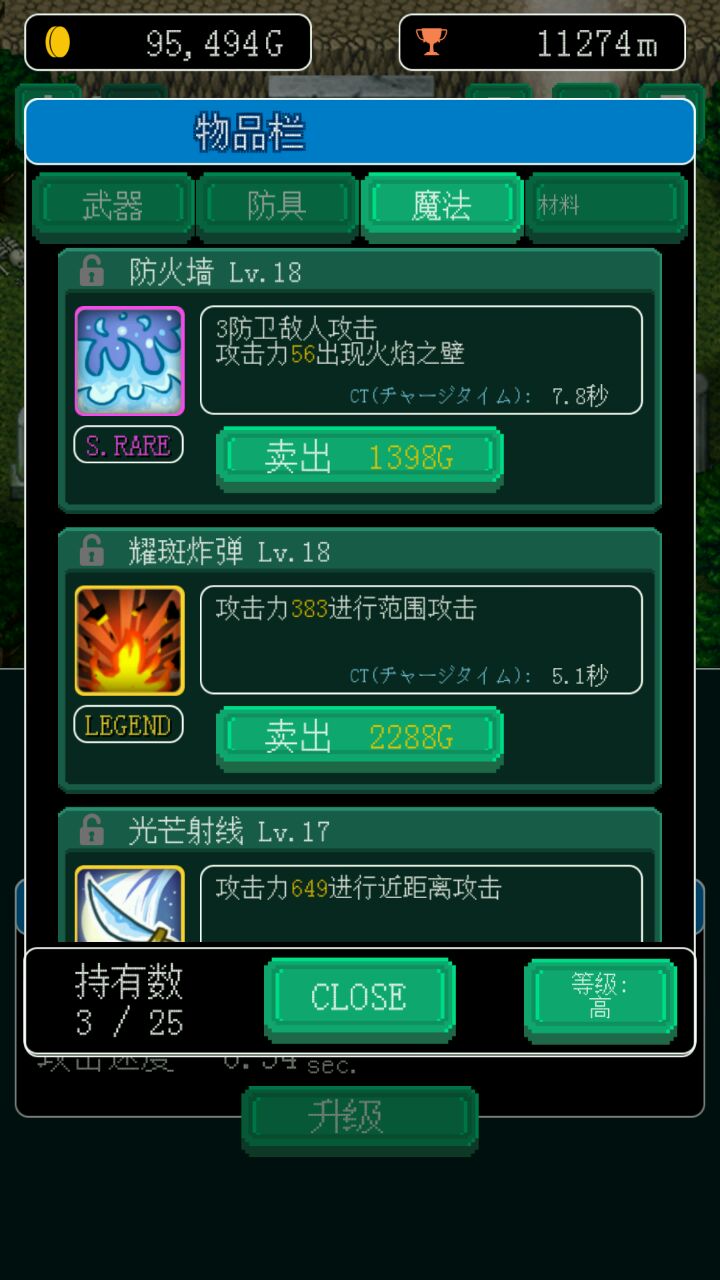Switch to the 防具 tab
Viewport: 720px width, 1280px height.
tap(276, 207)
